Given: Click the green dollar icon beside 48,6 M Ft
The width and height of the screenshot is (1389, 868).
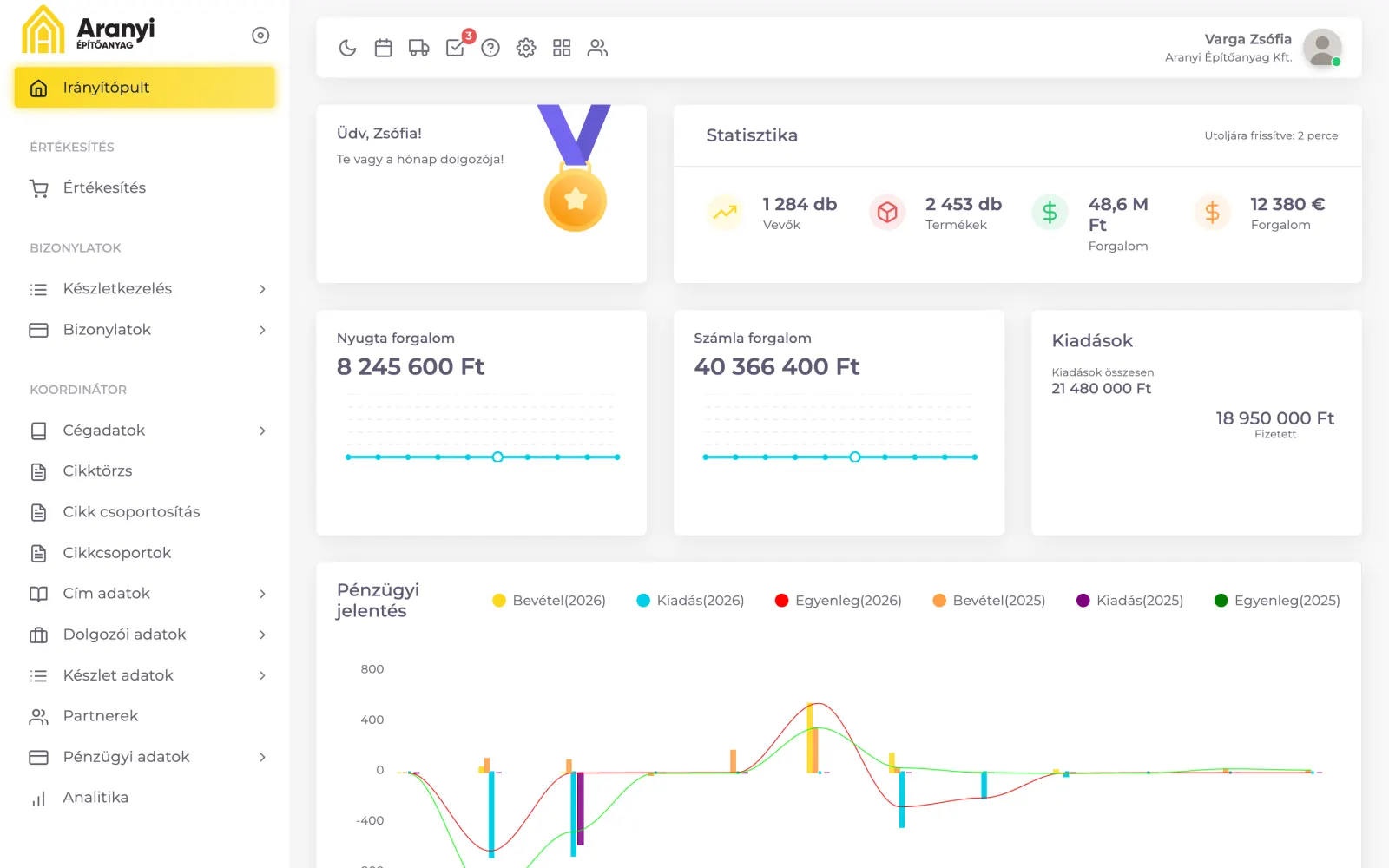Looking at the screenshot, I should (1050, 212).
